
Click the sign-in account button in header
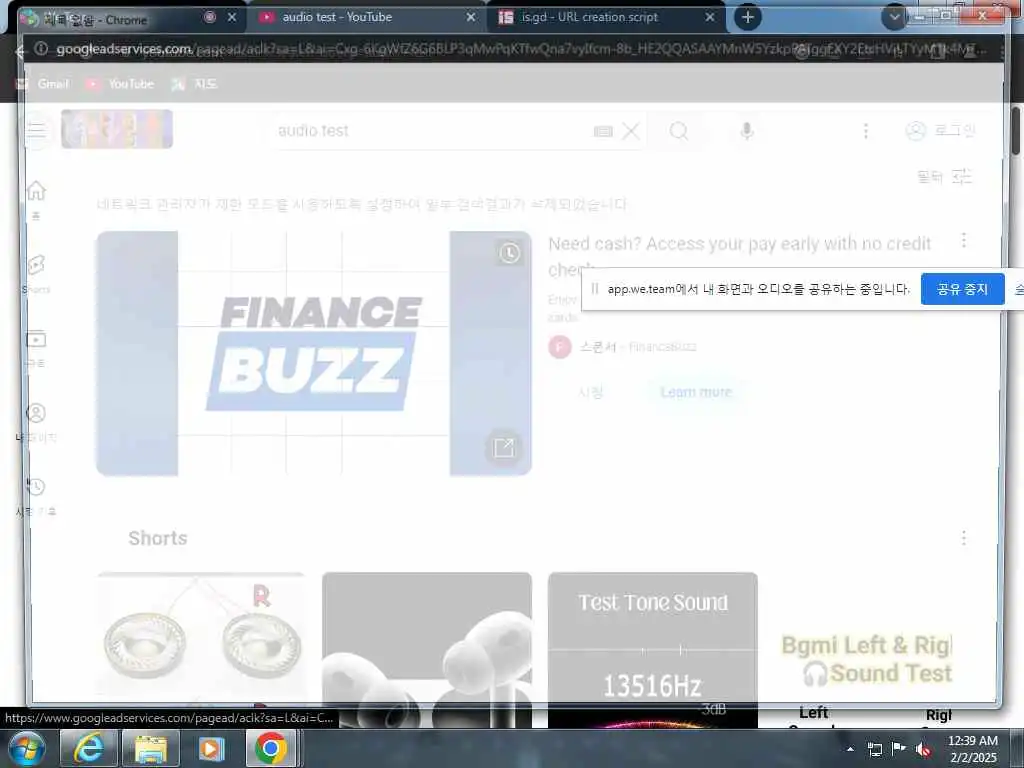940,131
